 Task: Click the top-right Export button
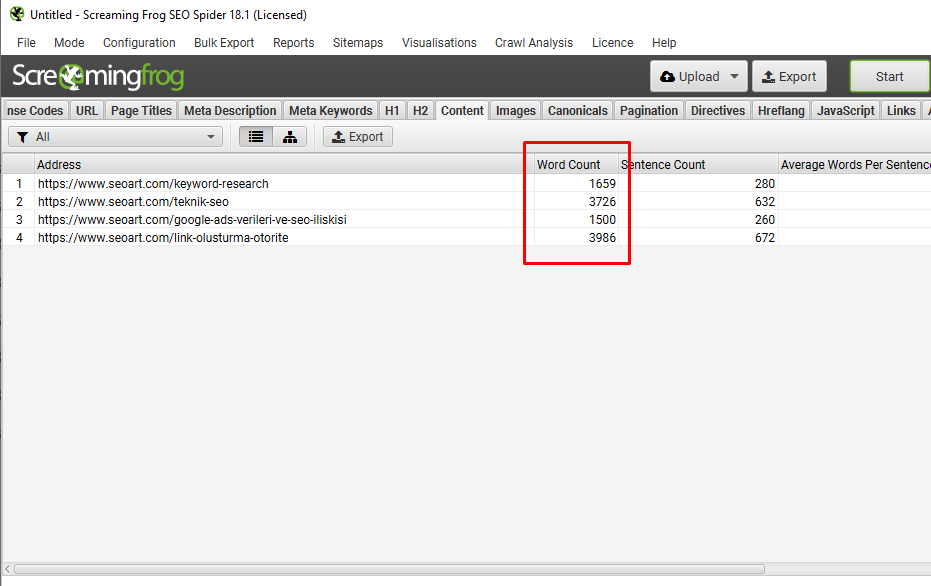[788, 77]
